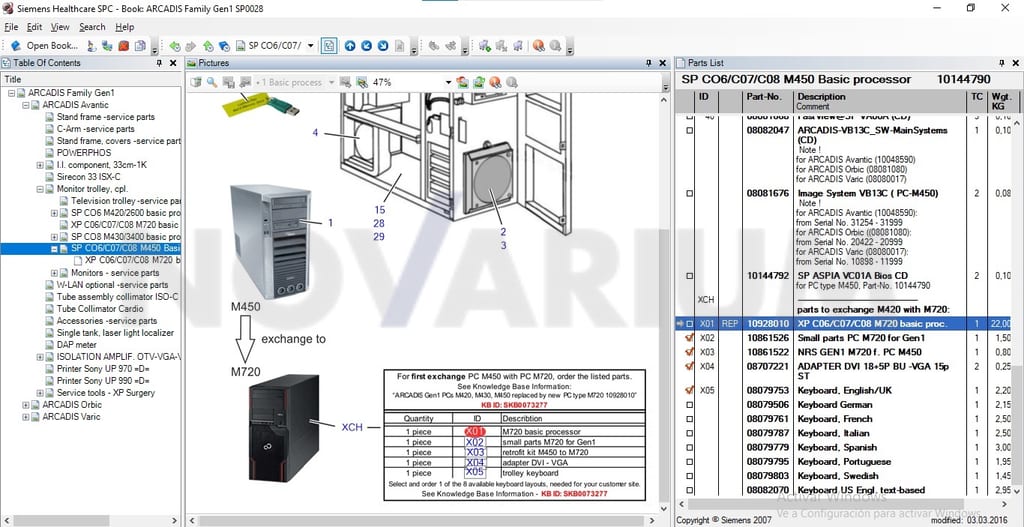Uncheck the Small parts PC M720 checkbox
Image resolution: width=1024 pixels, height=527 pixels.
(689, 338)
